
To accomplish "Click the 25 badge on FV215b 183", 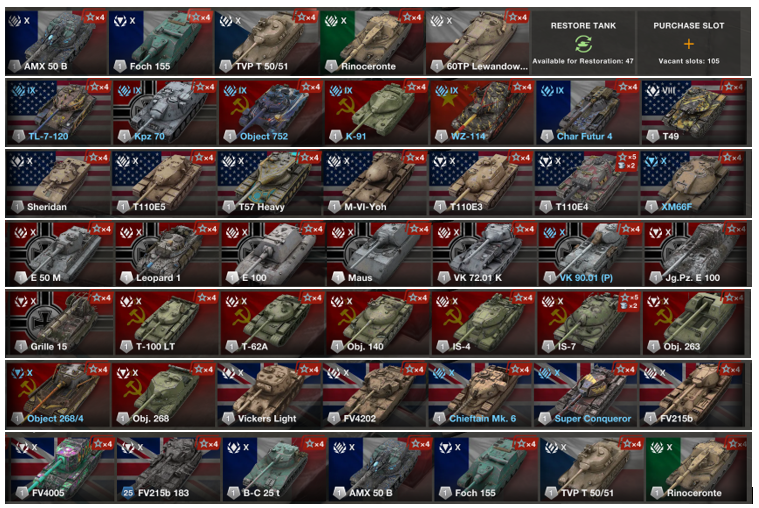I will click(128, 493).
